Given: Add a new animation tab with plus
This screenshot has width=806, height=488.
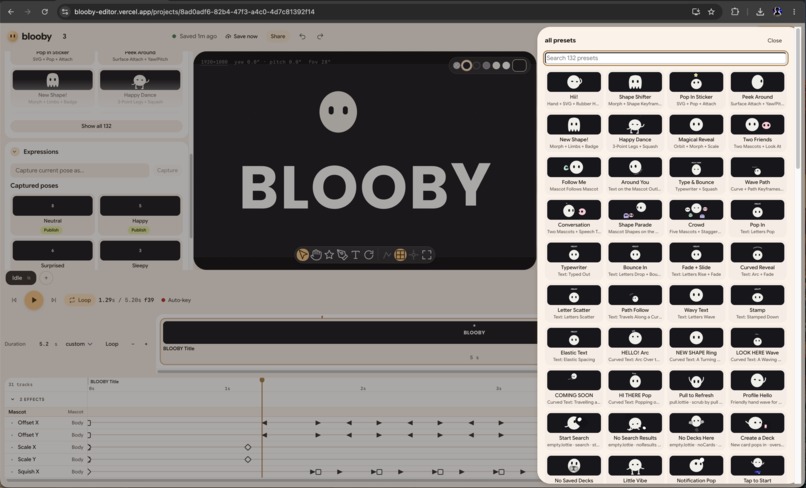Looking at the screenshot, I should [46, 278].
